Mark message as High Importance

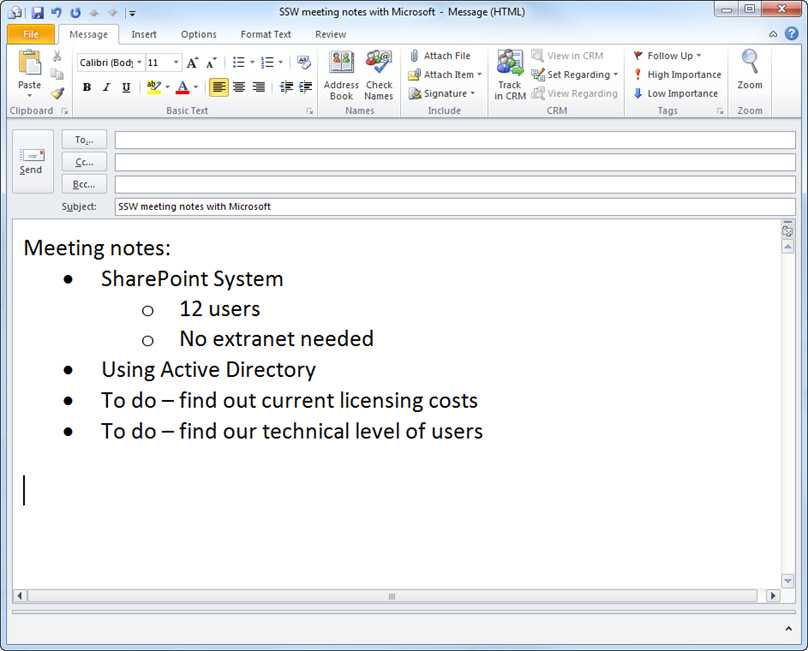click(x=676, y=75)
